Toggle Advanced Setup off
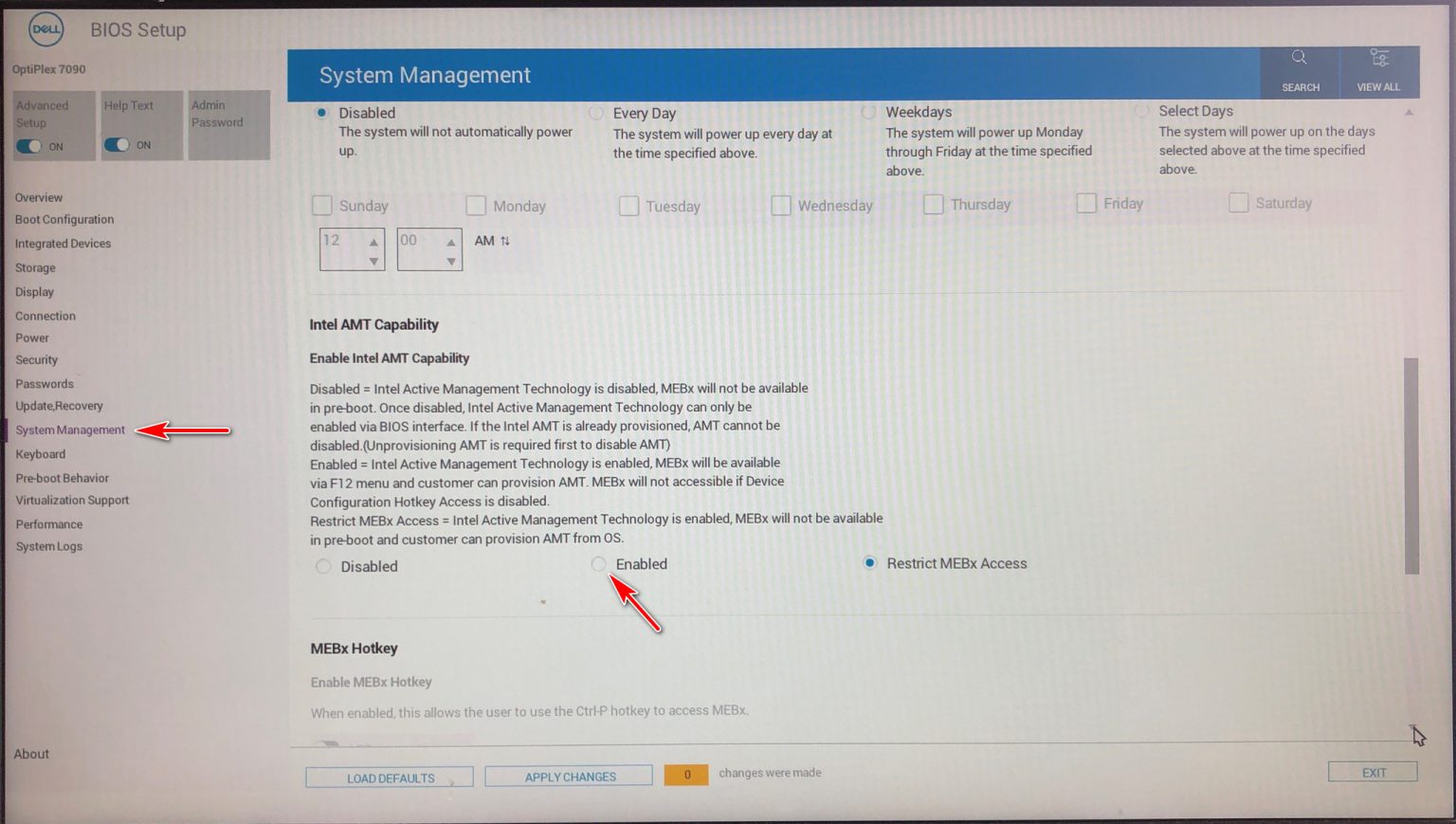Viewport: 1456px width, 824px height. 28,145
